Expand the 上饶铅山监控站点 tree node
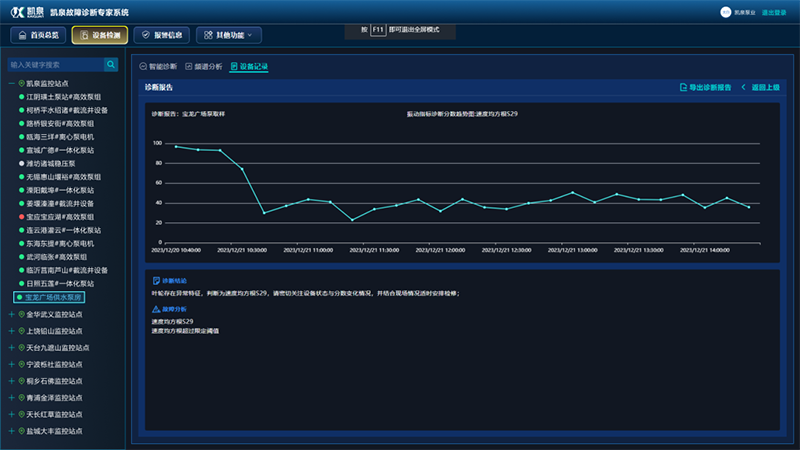This screenshot has height=450, width=800. tap(11, 331)
